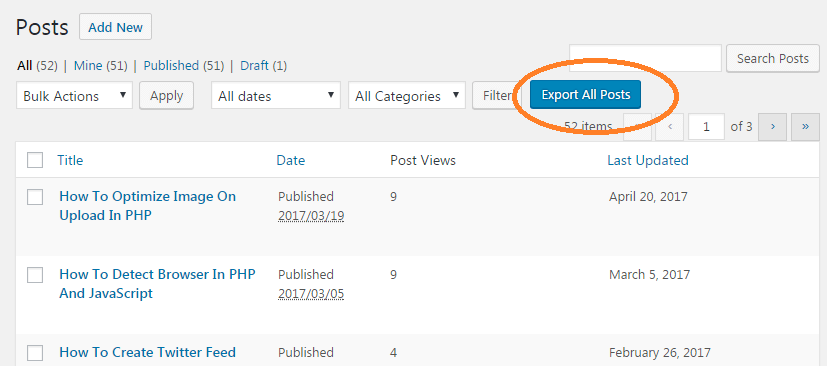
Task: Click Export All Posts button
Action: (585, 95)
